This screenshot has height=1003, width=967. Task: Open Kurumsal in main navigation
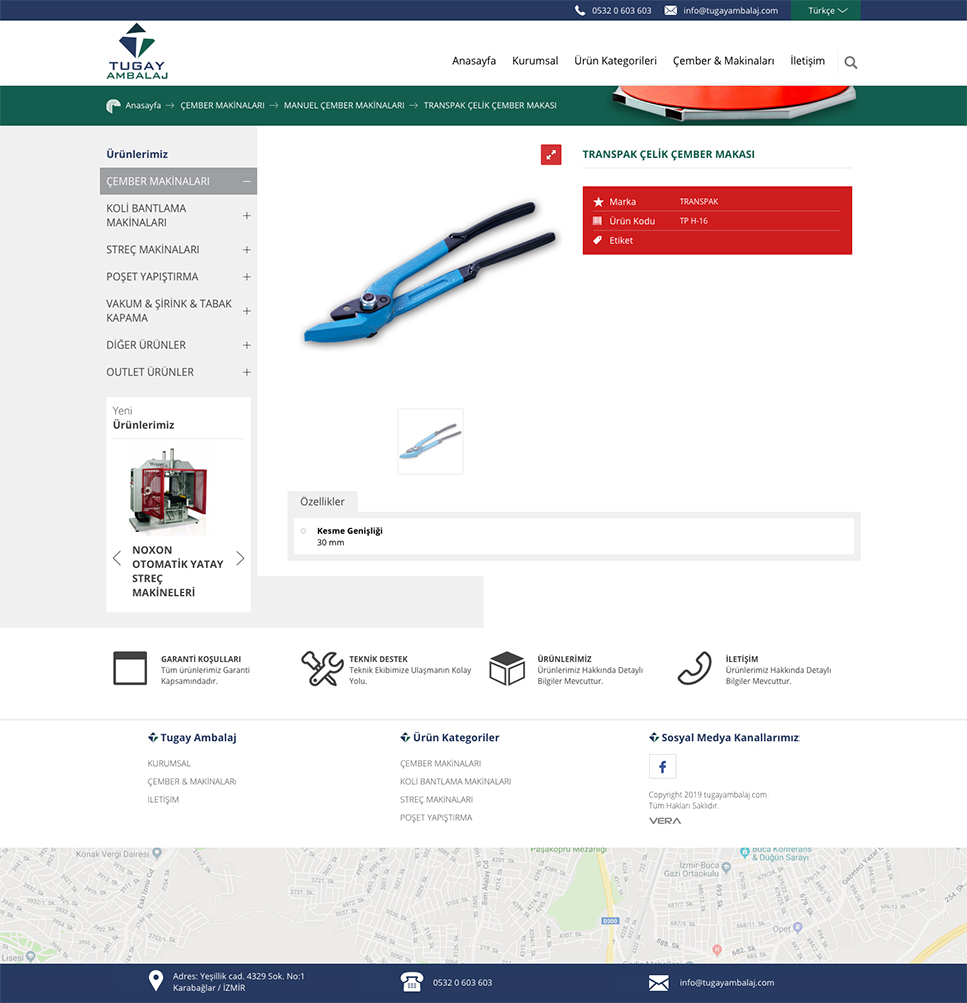click(x=535, y=61)
